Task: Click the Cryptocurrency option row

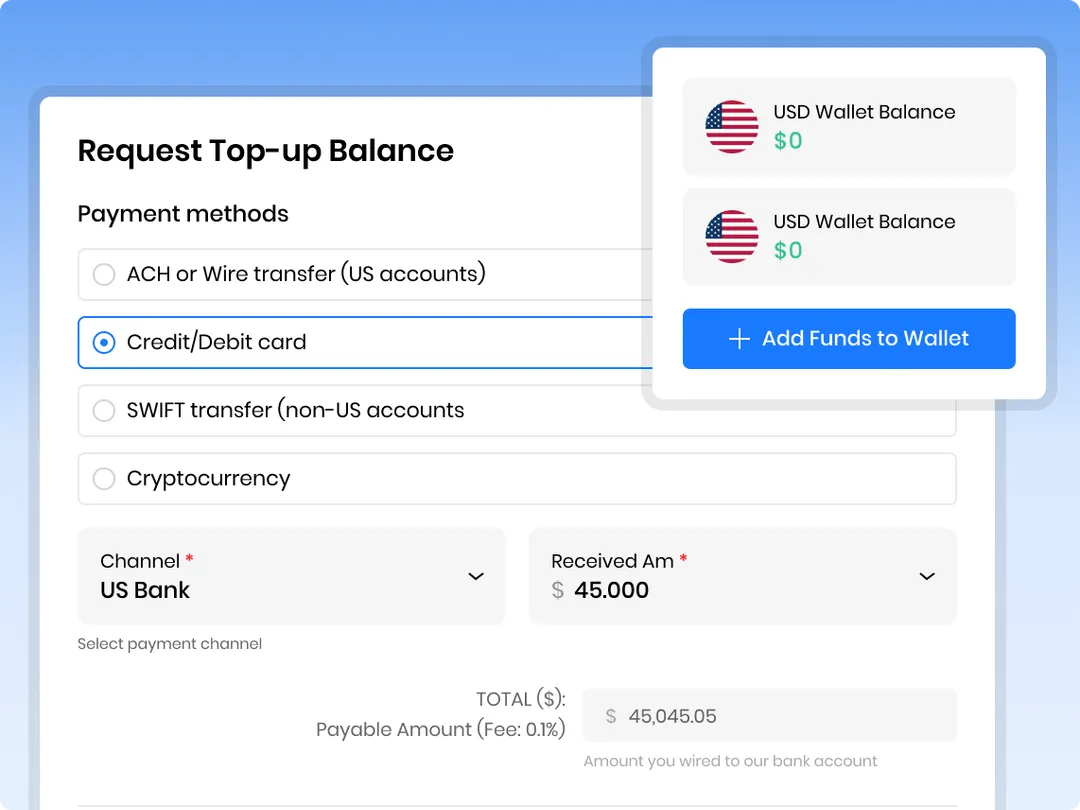Action: (x=517, y=479)
